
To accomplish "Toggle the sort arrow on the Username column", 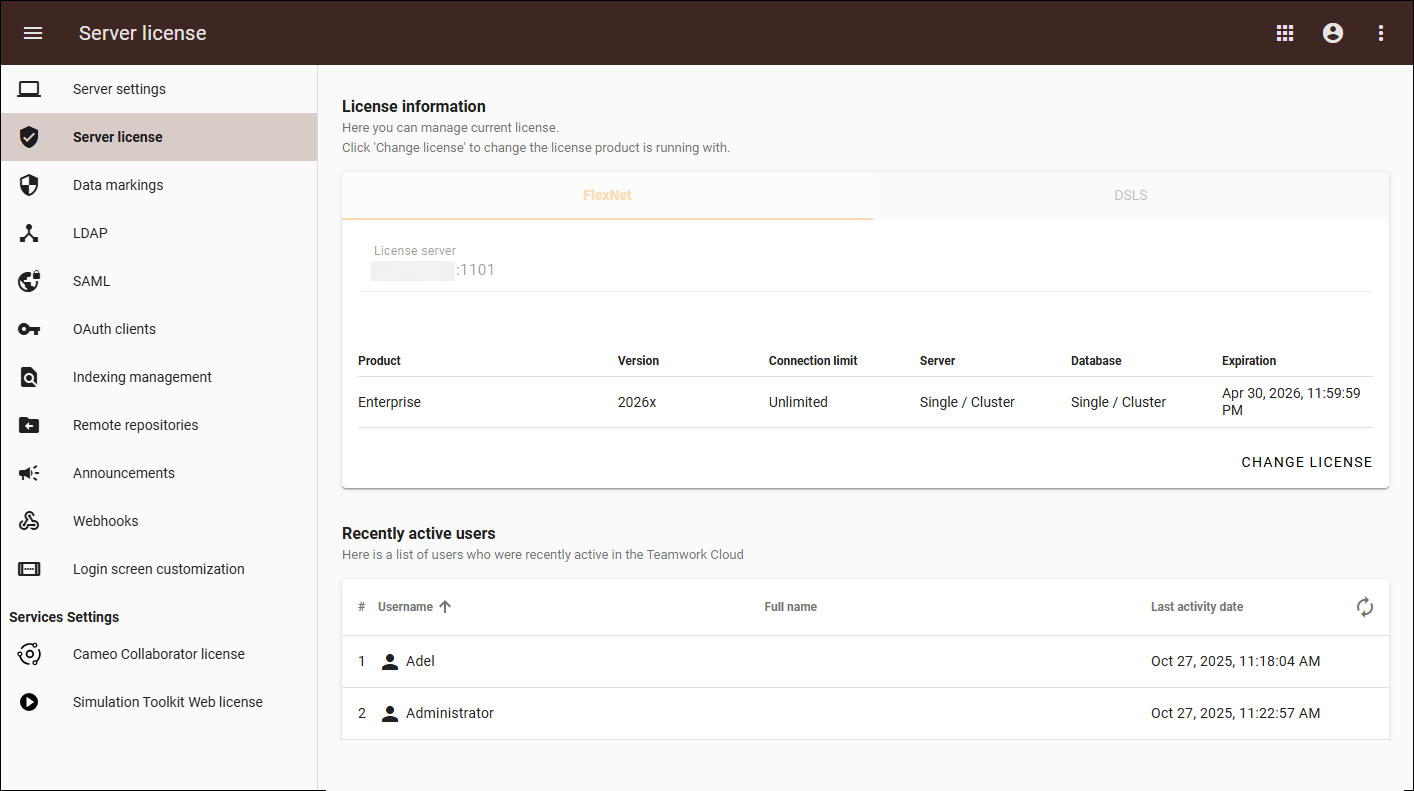I will 445,607.
